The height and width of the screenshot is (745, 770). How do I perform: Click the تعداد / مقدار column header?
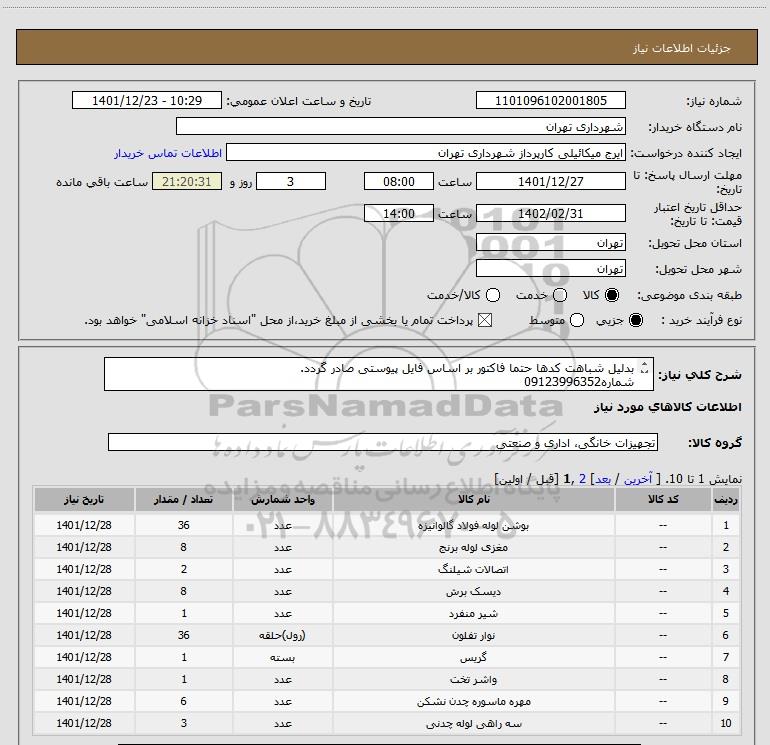184,499
